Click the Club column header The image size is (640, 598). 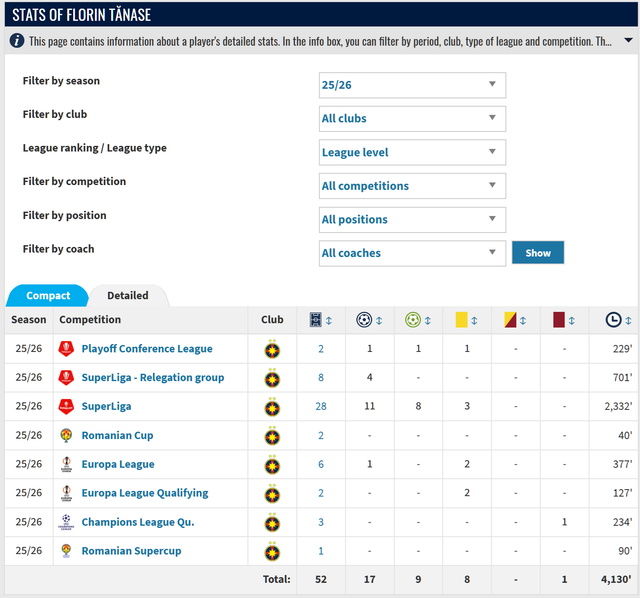[272, 320]
